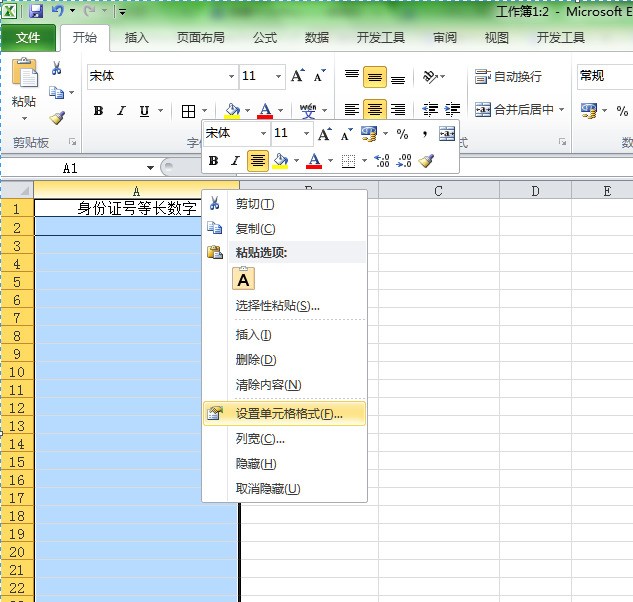The width and height of the screenshot is (633, 602).
Task: Toggle center alignment in mini toolbar
Action: (258, 161)
